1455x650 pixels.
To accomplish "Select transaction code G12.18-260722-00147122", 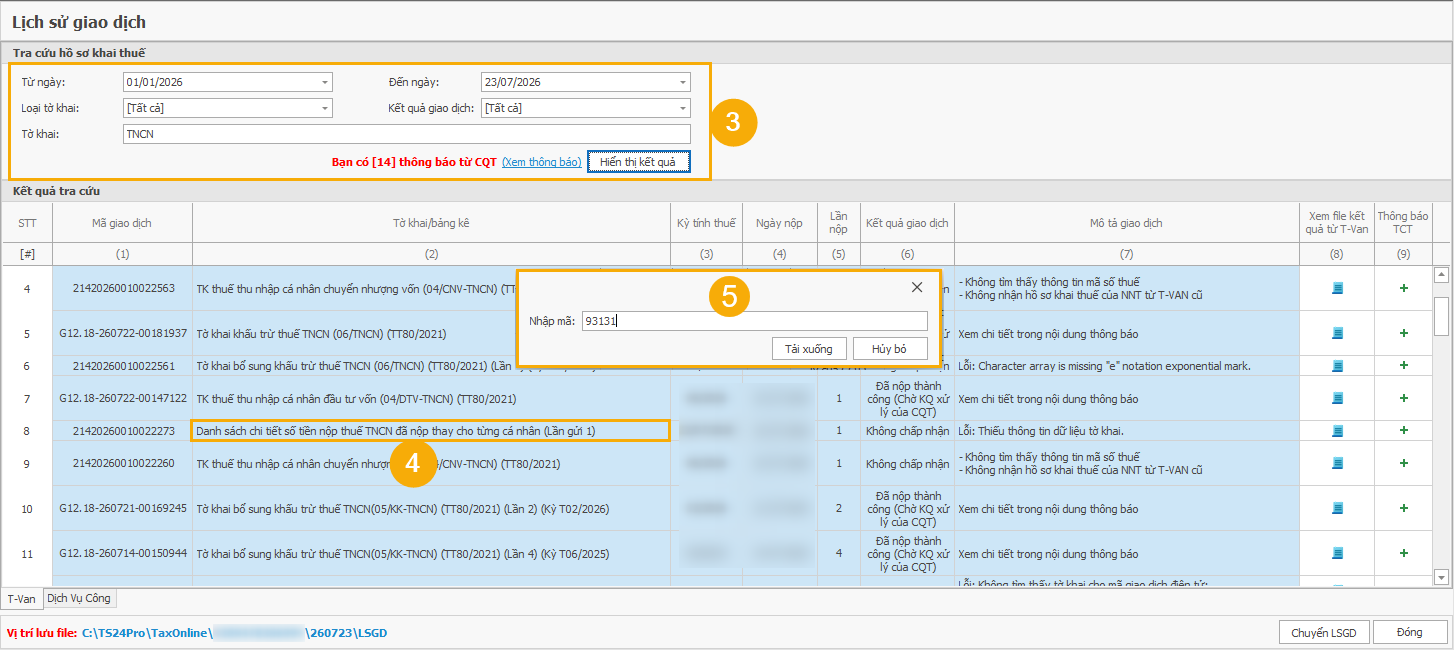I will coord(123,399).
